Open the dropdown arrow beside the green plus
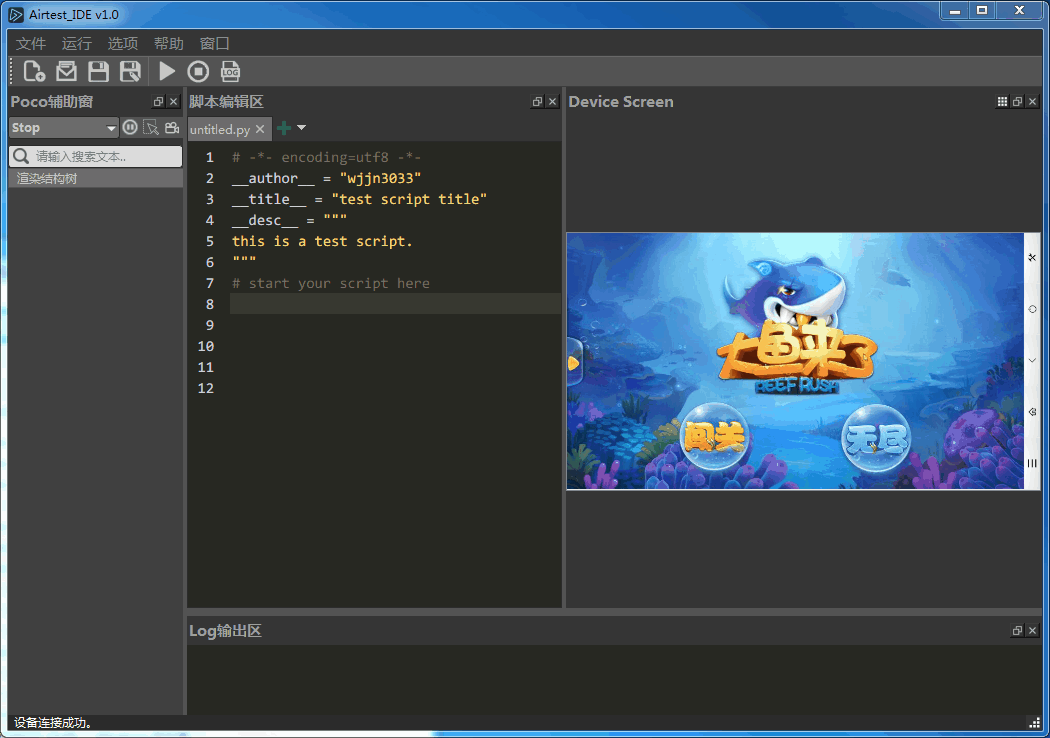1050x738 pixels. point(301,127)
